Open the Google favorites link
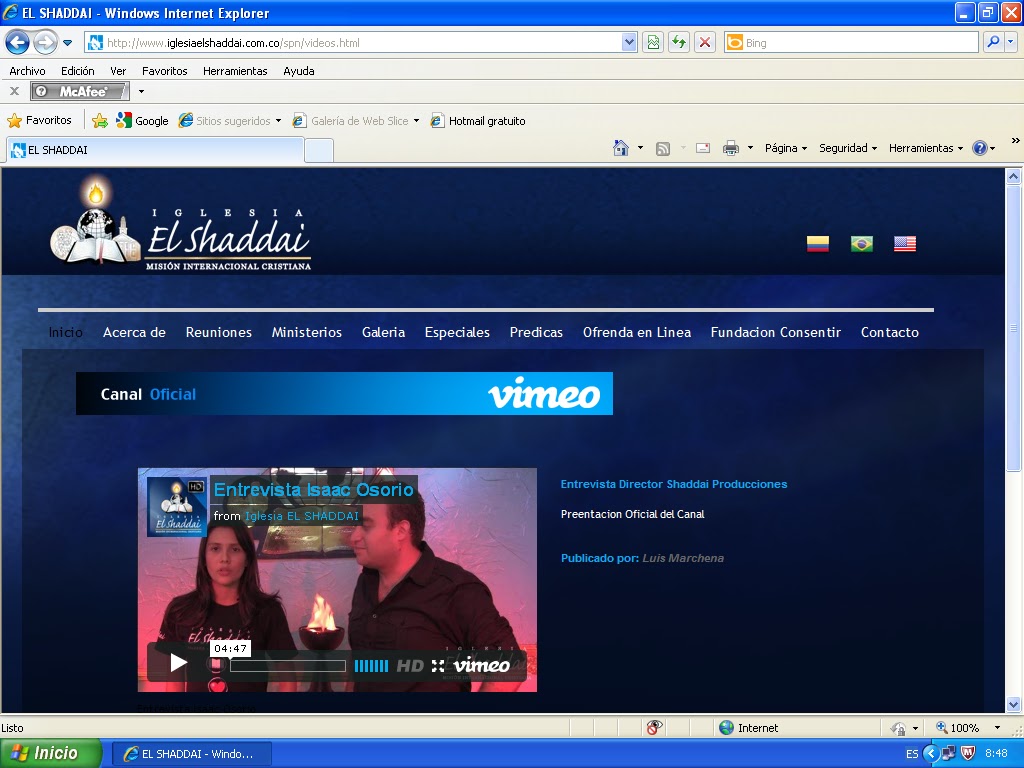The width and height of the screenshot is (1024, 768). (142, 121)
